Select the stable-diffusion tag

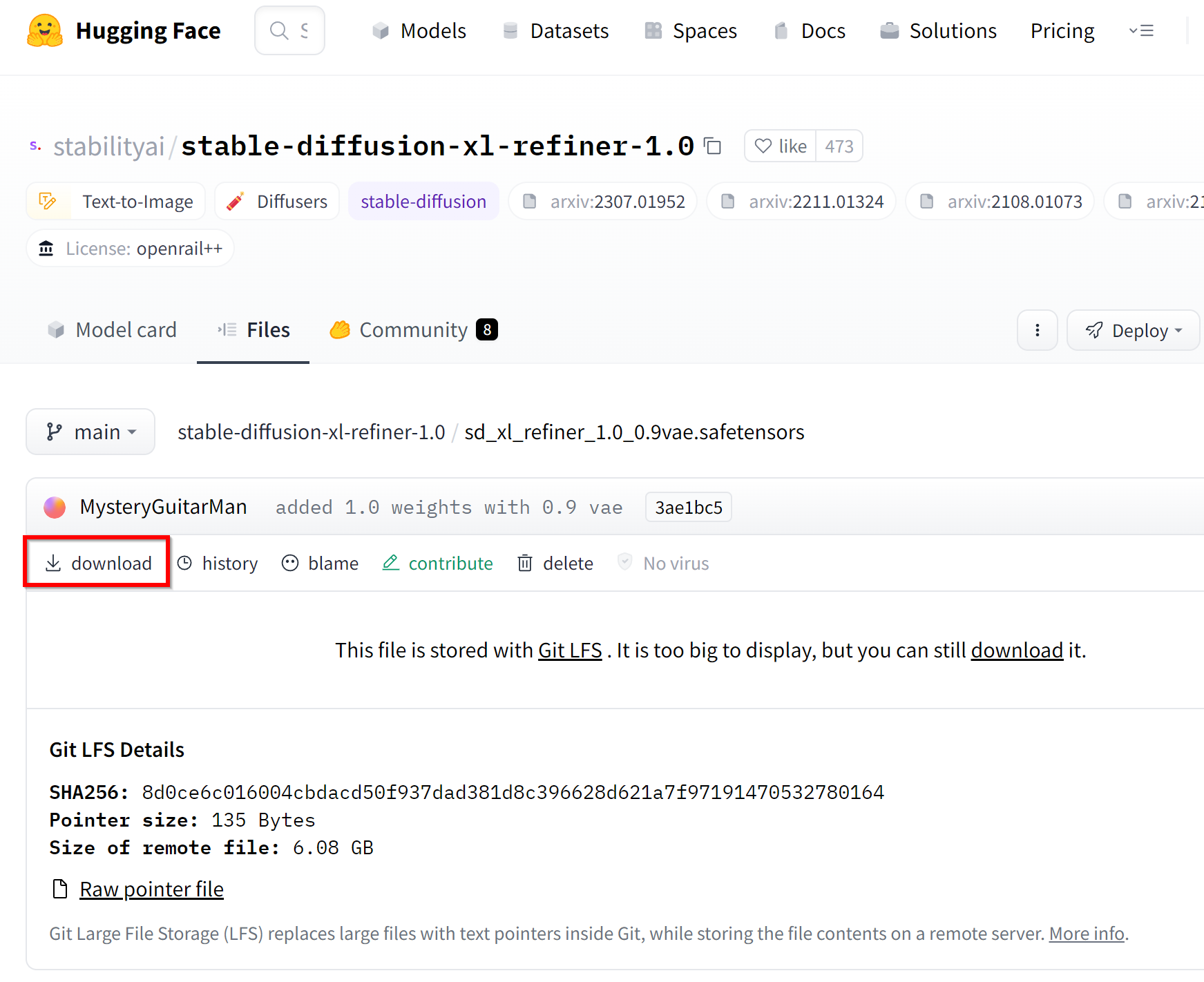pyautogui.click(x=423, y=202)
